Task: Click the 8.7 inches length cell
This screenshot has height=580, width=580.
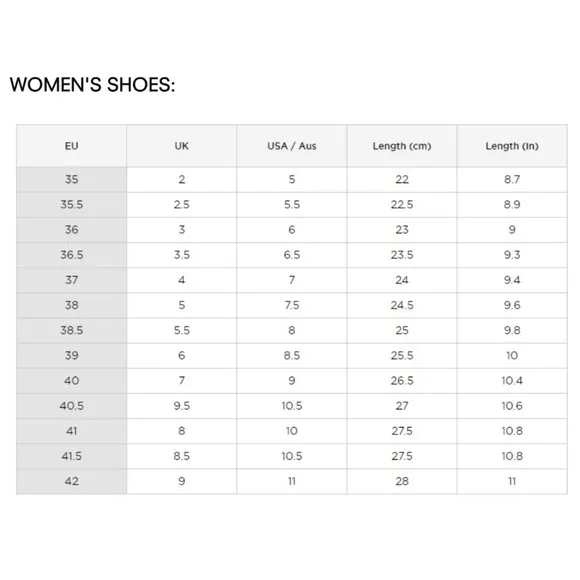Action: 512,179
